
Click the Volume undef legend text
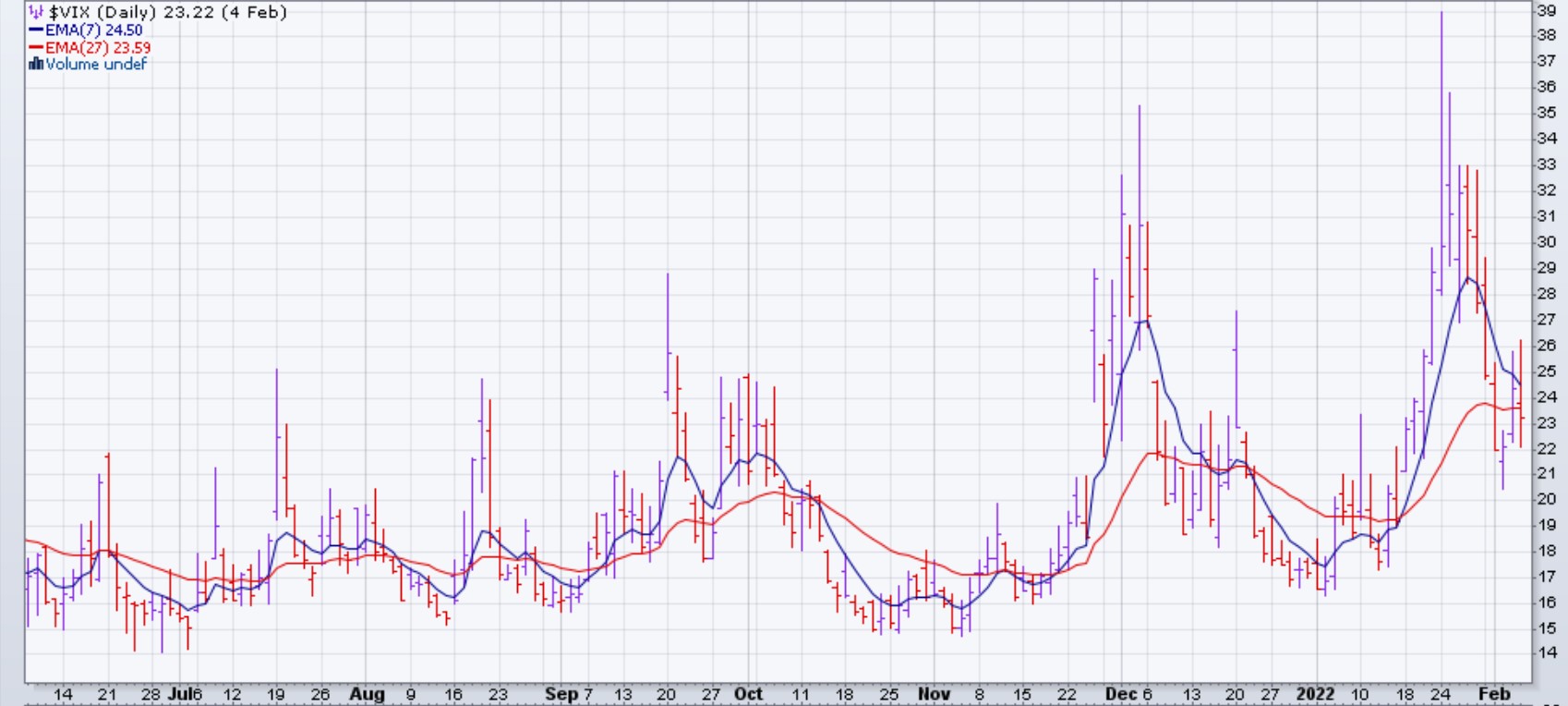[96, 64]
